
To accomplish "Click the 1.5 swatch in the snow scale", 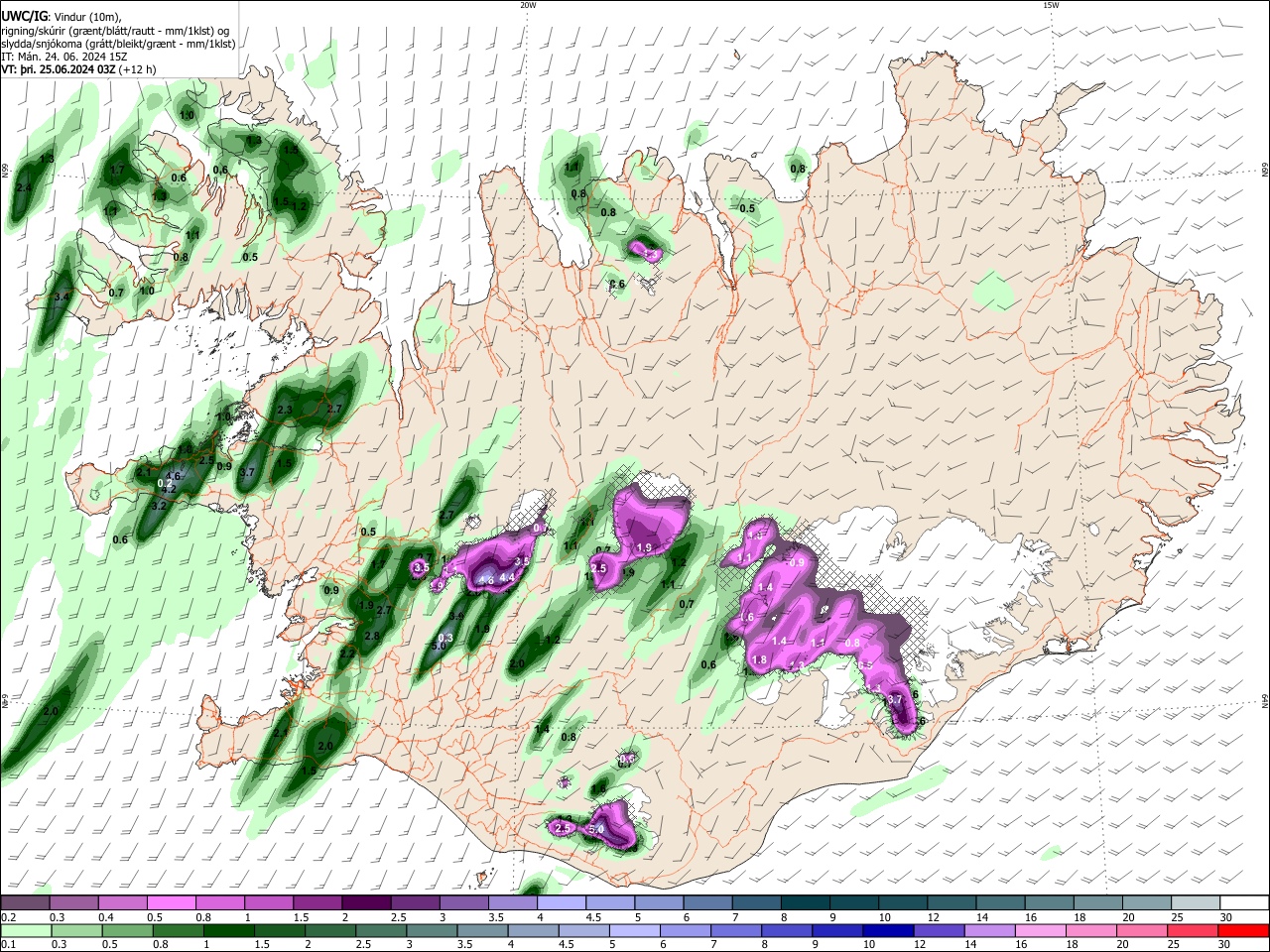I will pyautogui.click(x=317, y=903).
